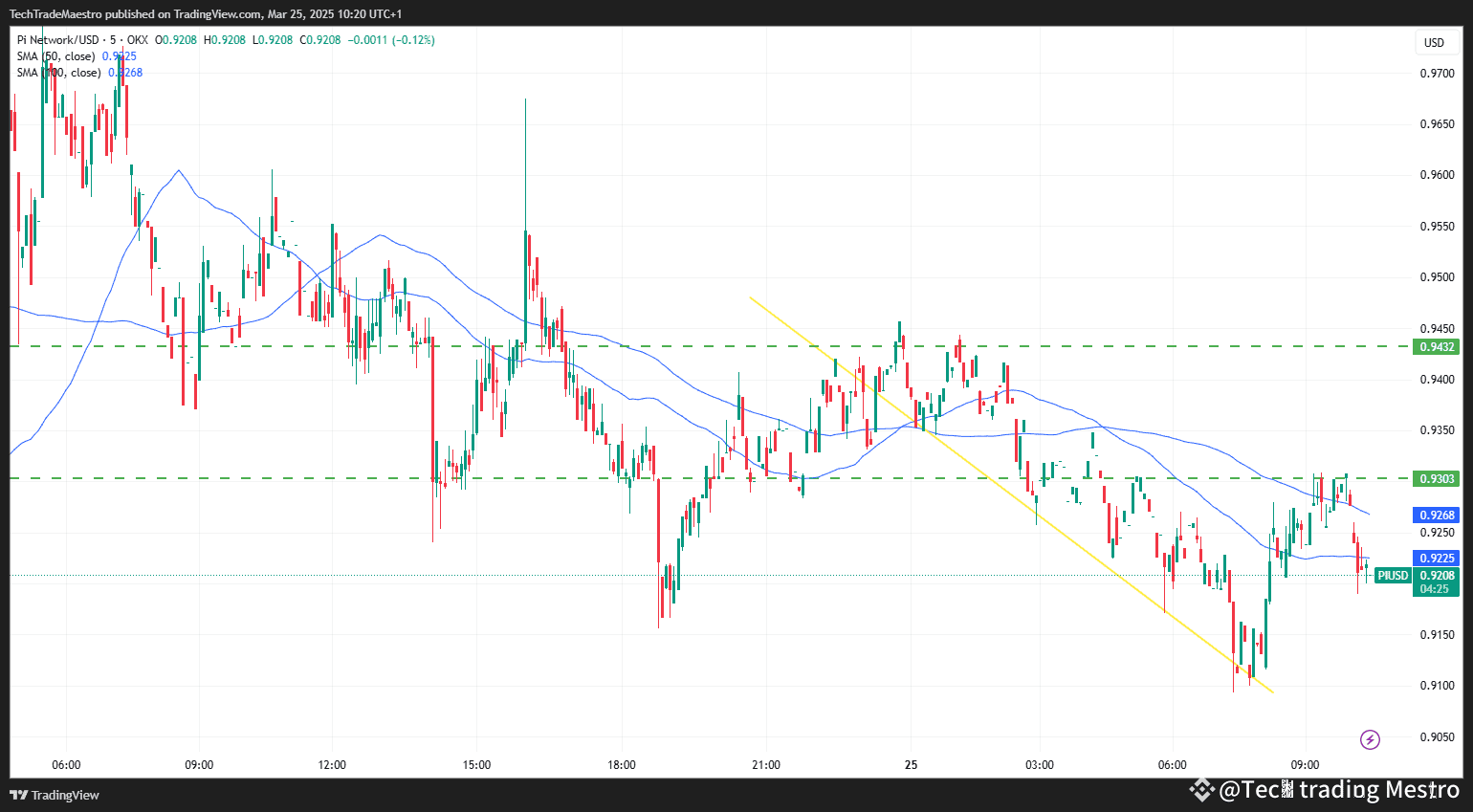Click the low value L0.9208 in legend
Viewport: 1473px width, 812px height.
[x=273, y=40]
